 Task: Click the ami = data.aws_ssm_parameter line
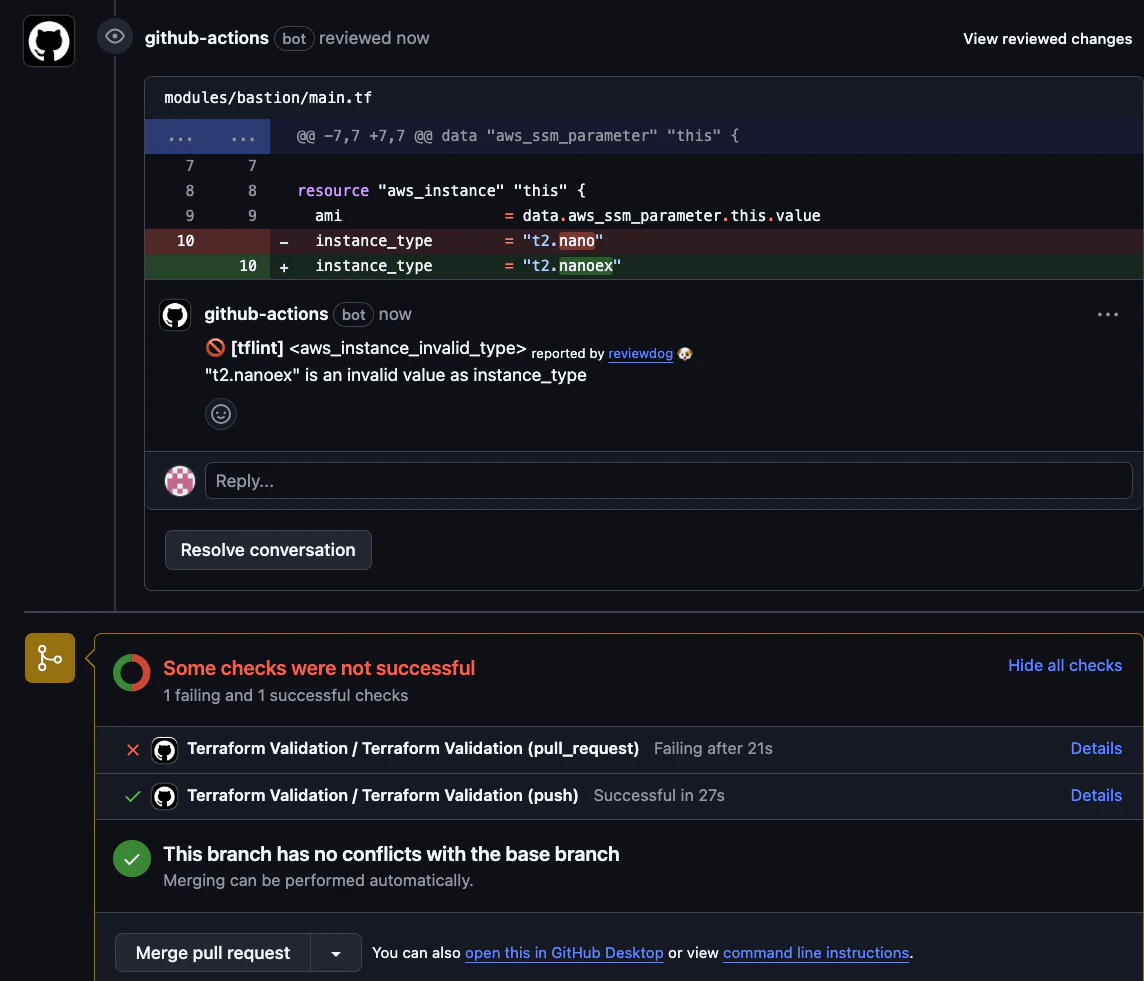(568, 216)
